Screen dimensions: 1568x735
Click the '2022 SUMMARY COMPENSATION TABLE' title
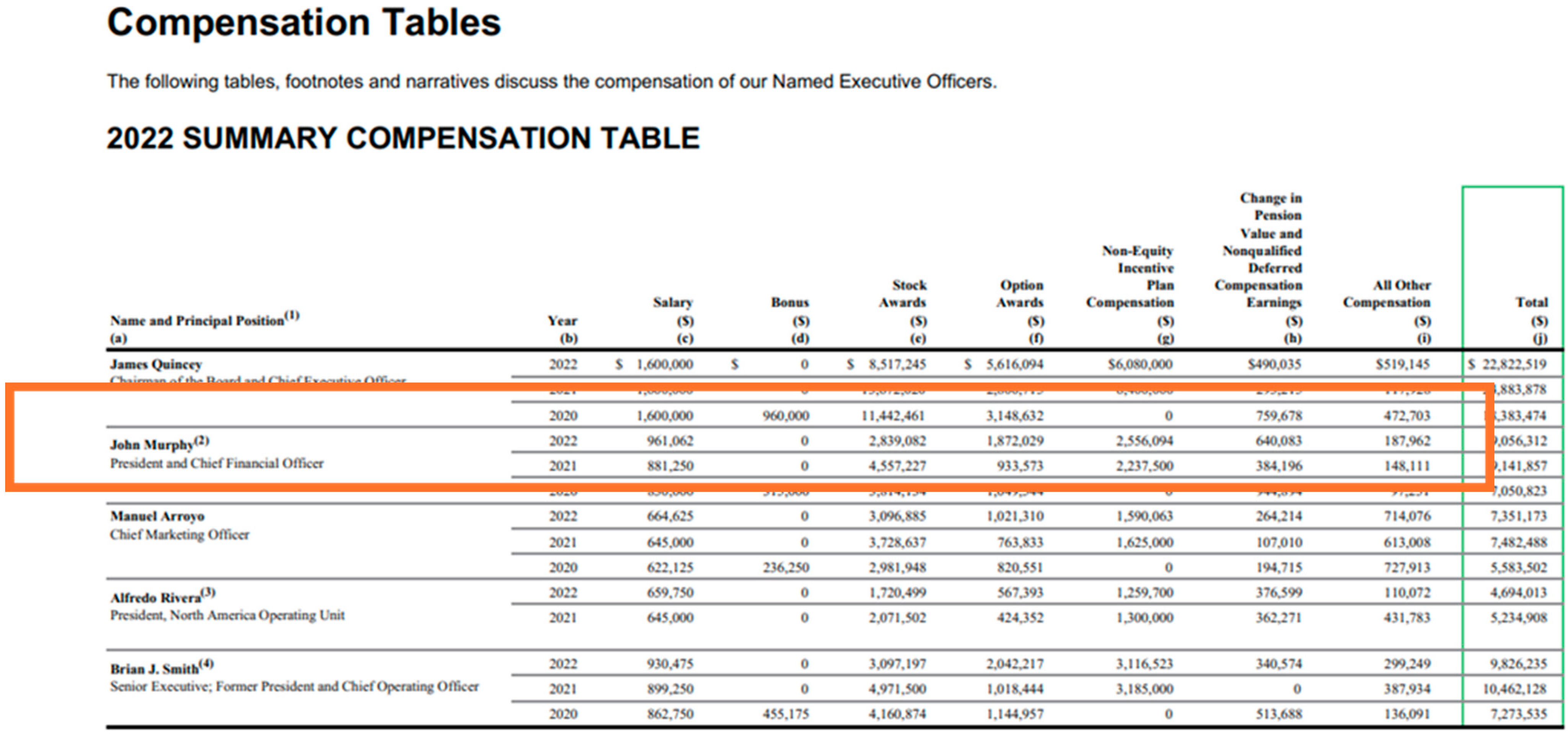click(403, 138)
